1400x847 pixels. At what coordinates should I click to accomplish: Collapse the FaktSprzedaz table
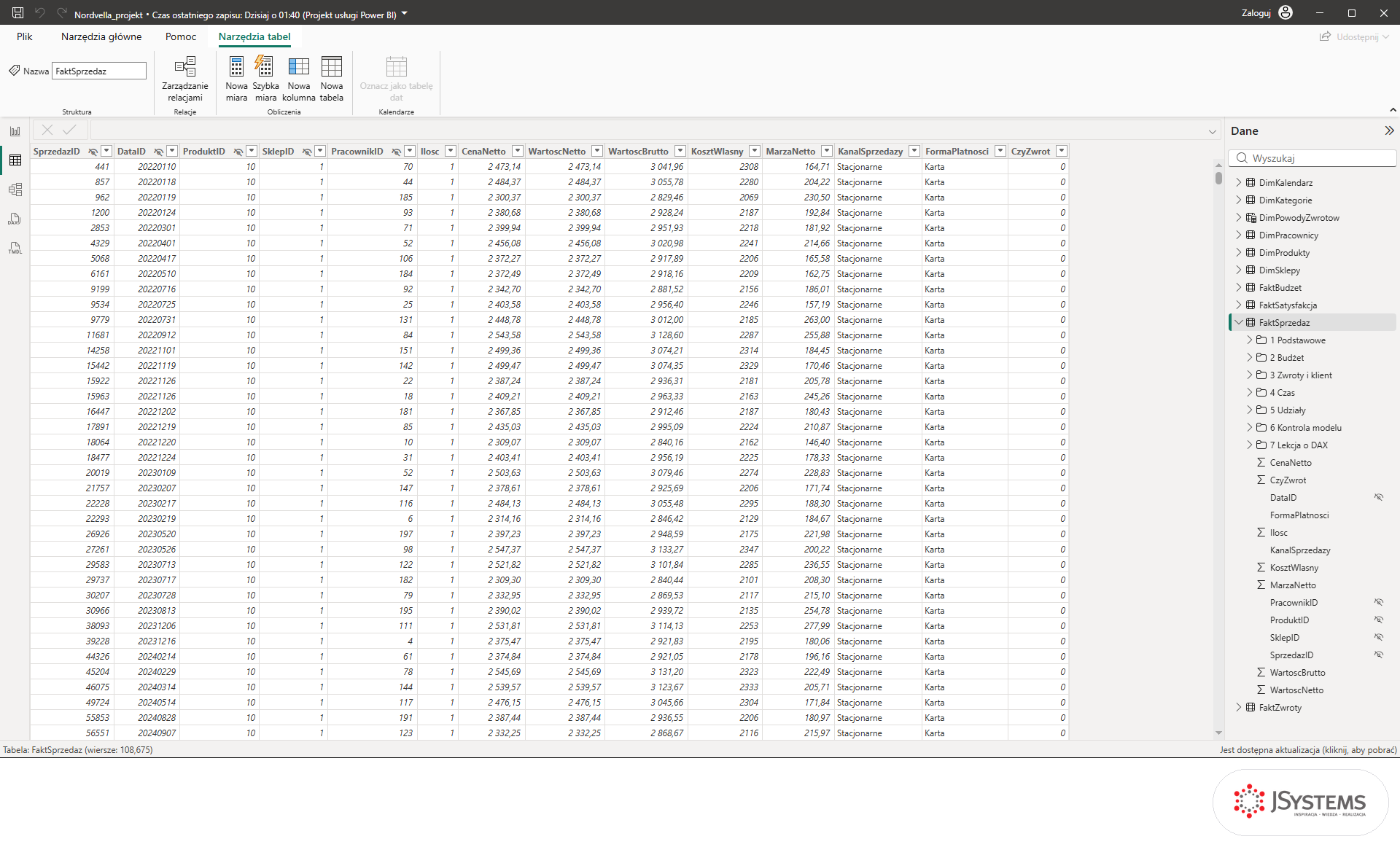(1238, 322)
